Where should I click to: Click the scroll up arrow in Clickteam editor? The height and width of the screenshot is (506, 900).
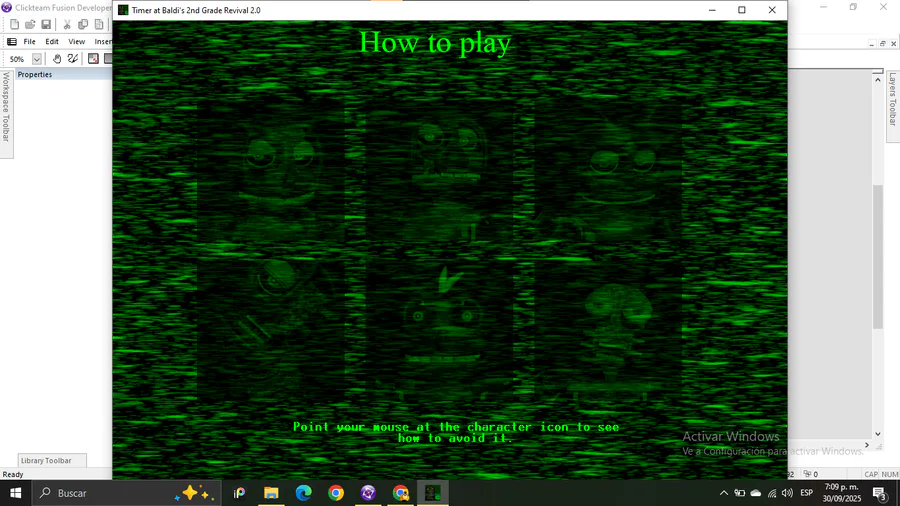pos(878,80)
